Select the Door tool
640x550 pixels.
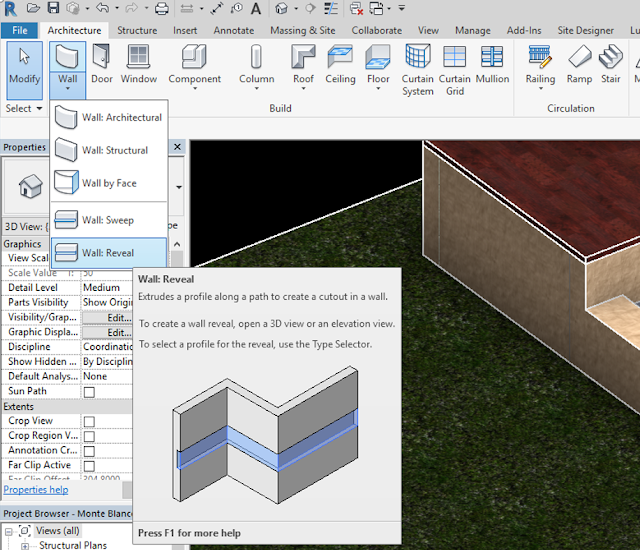tap(101, 64)
